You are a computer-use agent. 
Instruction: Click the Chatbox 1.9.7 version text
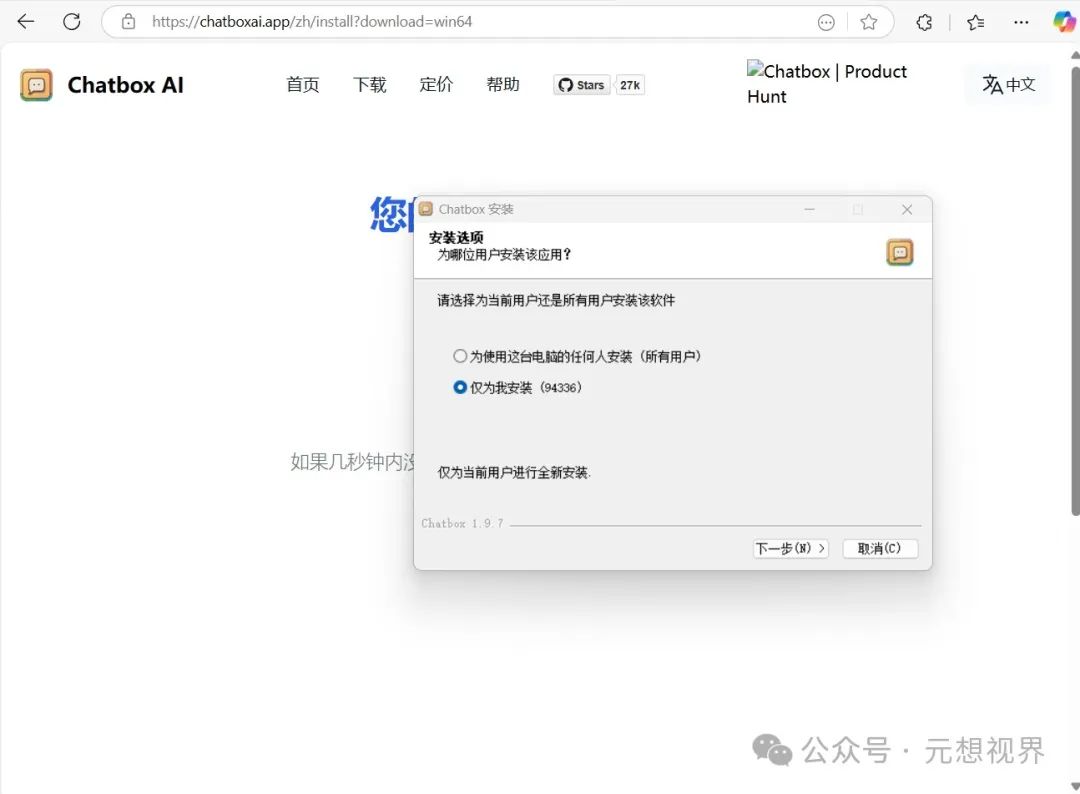click(x=462, y=523)
